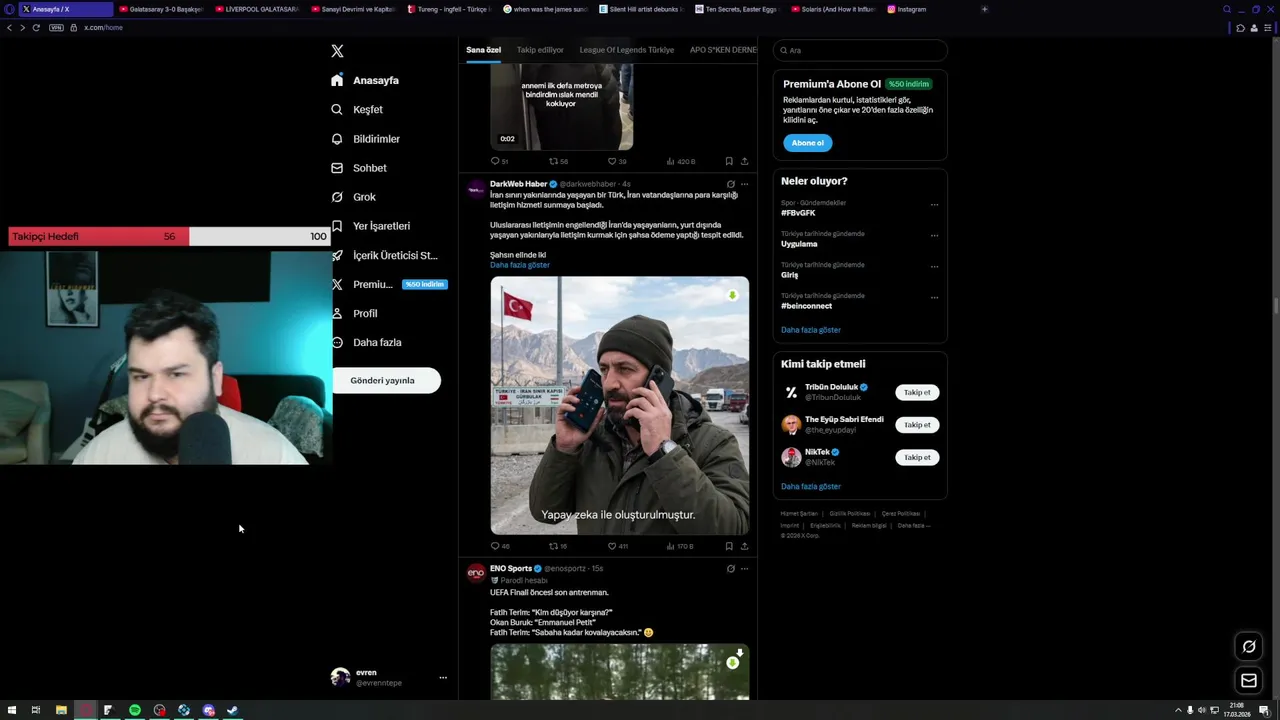This screenshot has height=720, width=1280.
Task: Switch to Takip ediliyor tab
Action: coord(540,50)
